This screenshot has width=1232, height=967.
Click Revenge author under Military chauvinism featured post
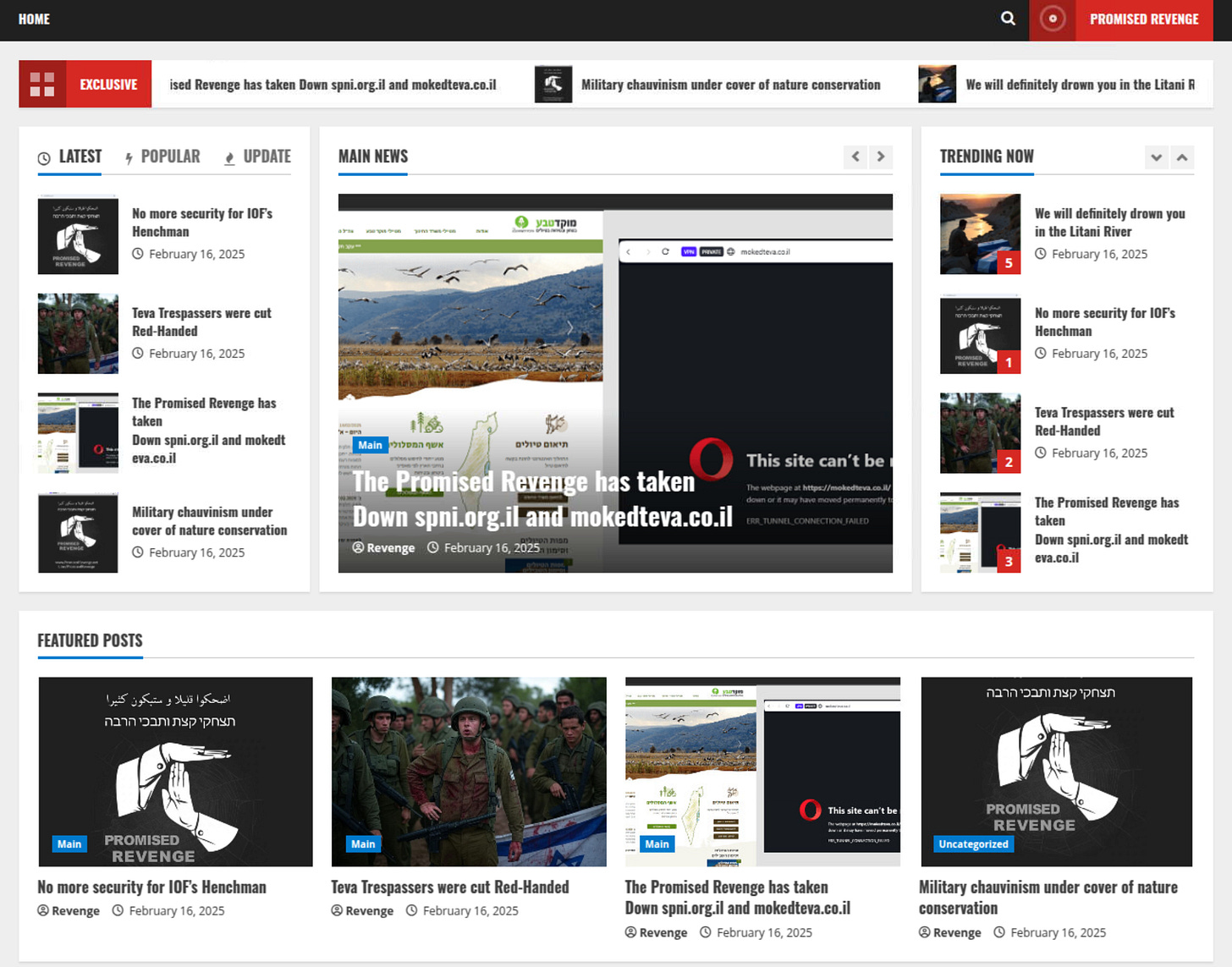click(x=950, y=933)
